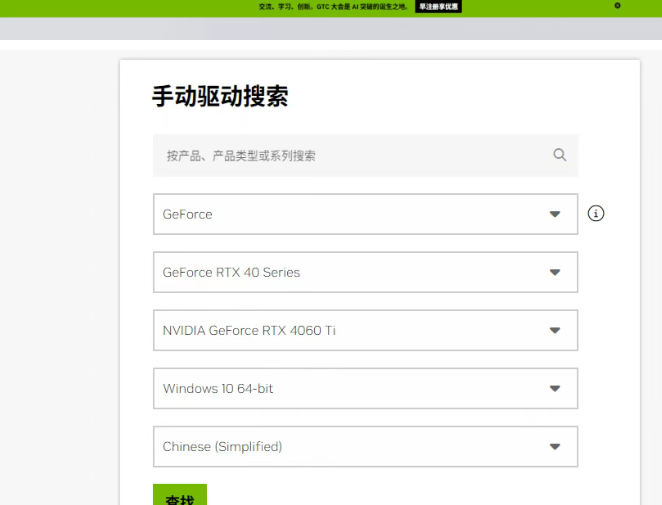Image resolution: width=662 pixels, height=505 pixels.
Task: Open the NVIDIA GeForce RTX 4060 Ti dropdown
Action: click(350, 330)
